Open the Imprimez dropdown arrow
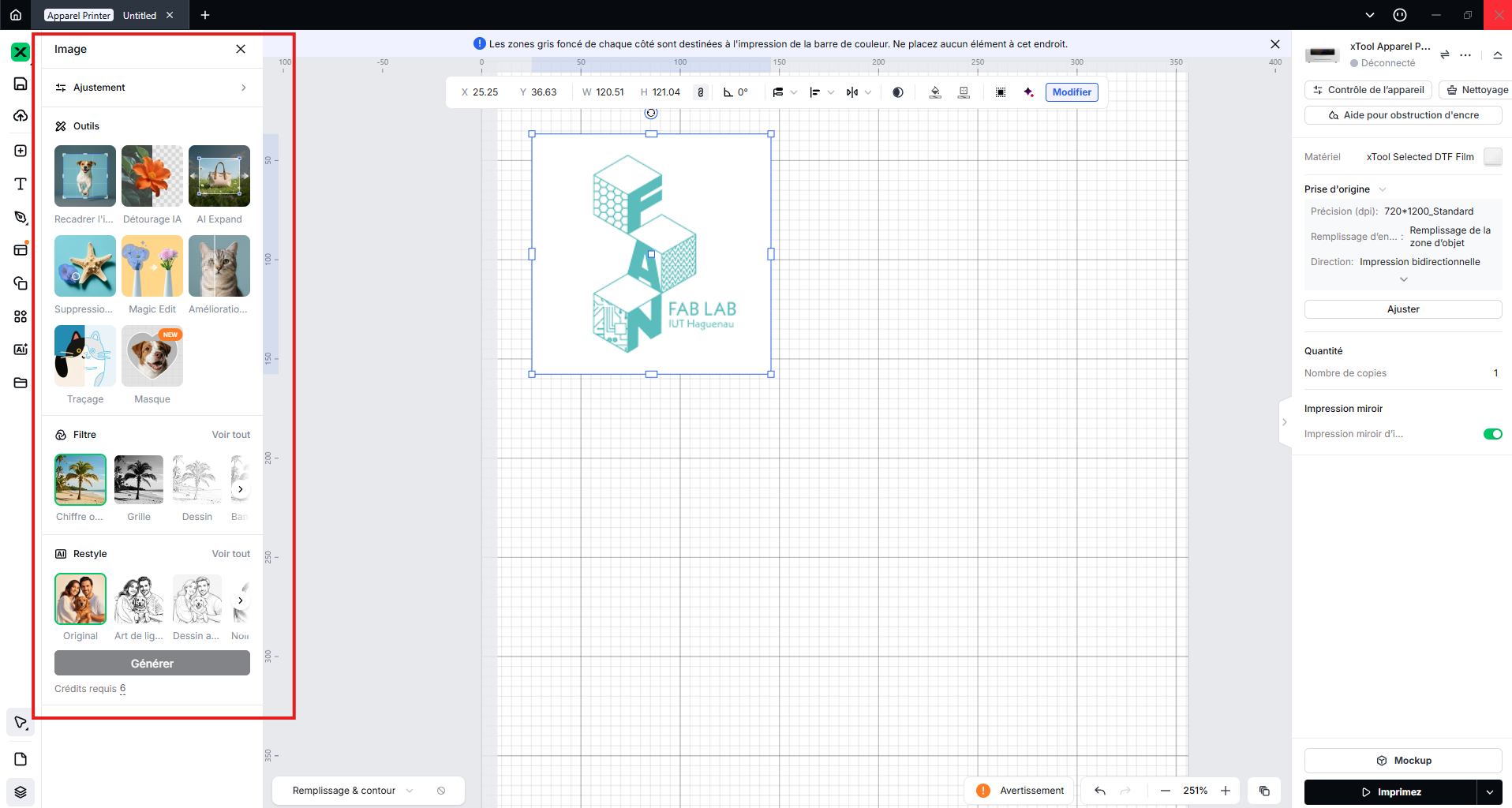Viewport: 1512px width, 808px height. [1490, 792]
